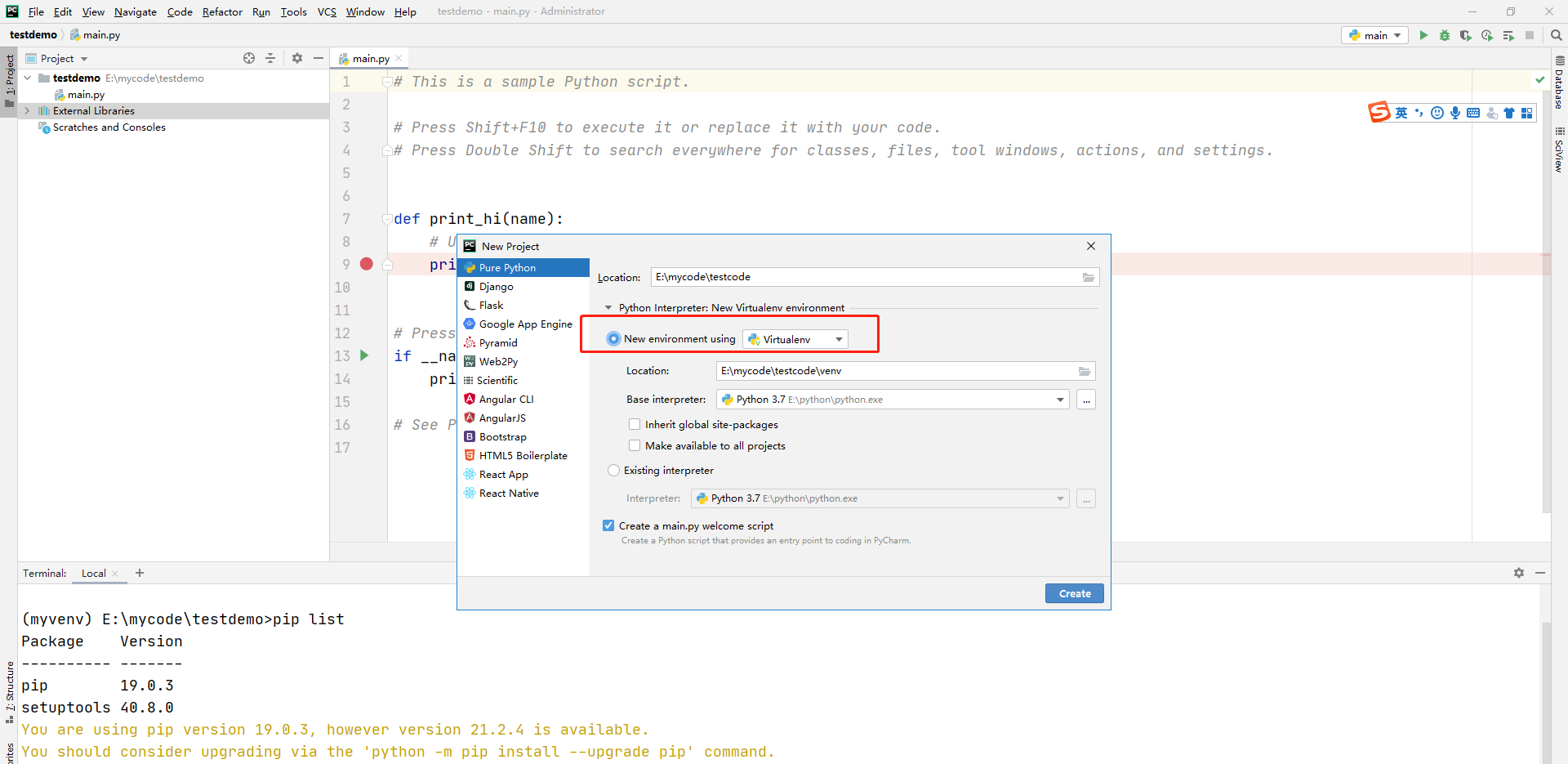This screenshot has height=764, width=1568.
Task: Click testdemo in the navigation breadcrumb
Action: 33,35
